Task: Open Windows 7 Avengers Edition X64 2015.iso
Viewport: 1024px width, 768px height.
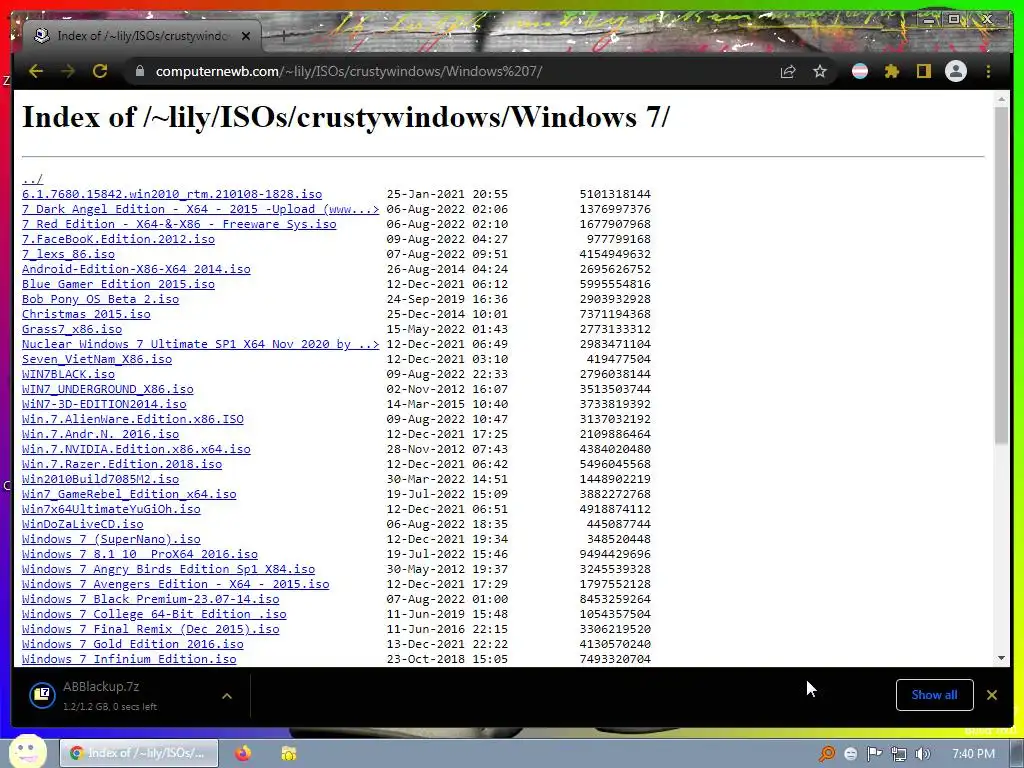Action: pyautogui.click(x=176, y=584)
